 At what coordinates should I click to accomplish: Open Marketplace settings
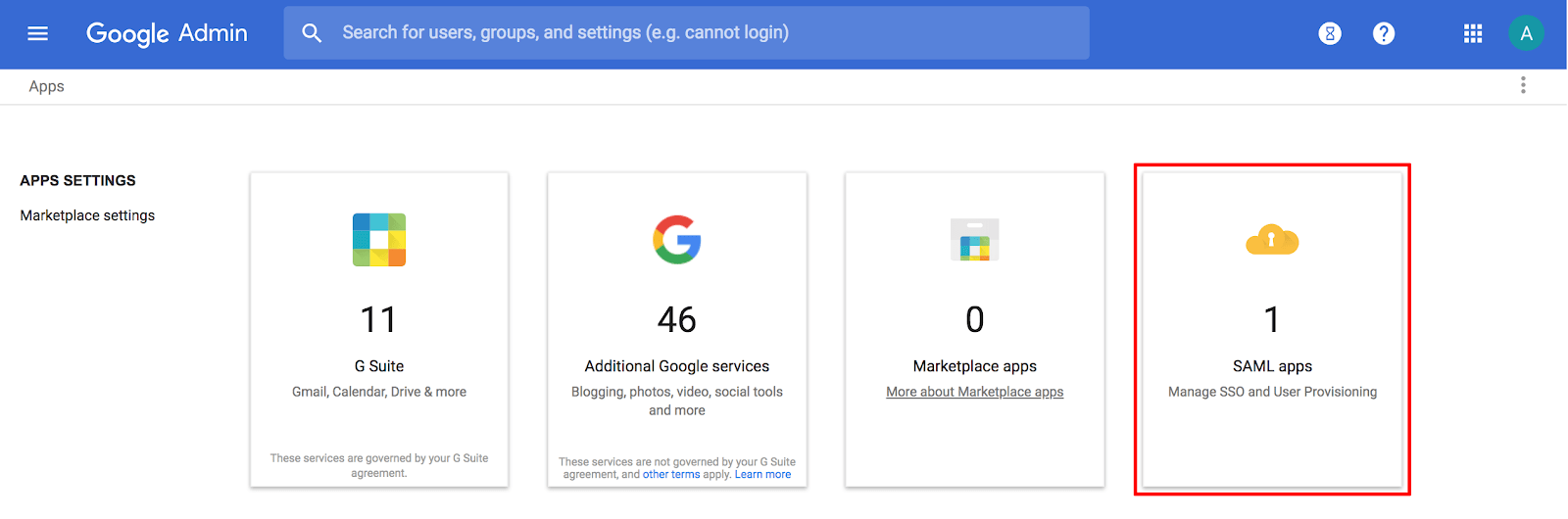(87, 215)
